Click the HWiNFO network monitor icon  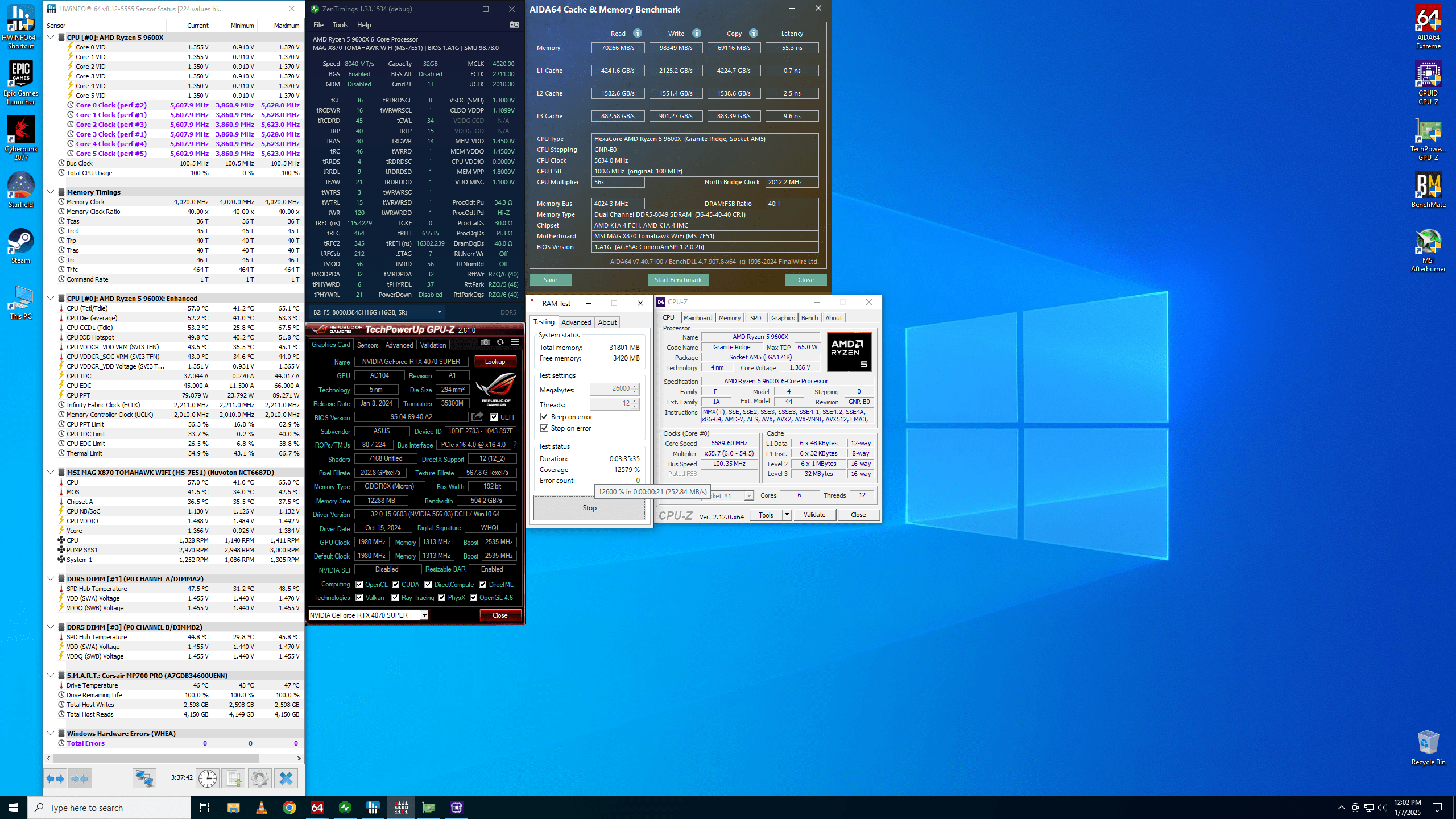click(x=144, y=778)
